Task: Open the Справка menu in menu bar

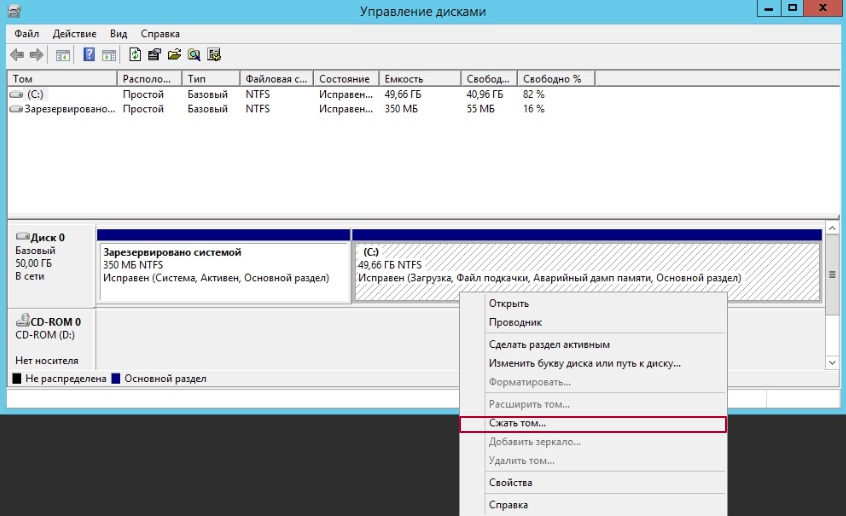Action: click(160, 33)
